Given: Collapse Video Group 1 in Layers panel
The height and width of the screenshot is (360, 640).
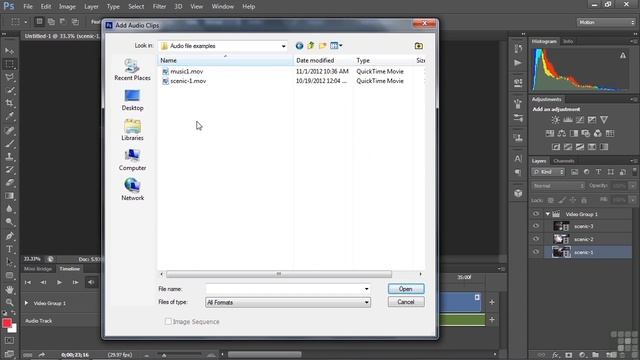Looking at the screenshot, I should pyautogui.click(x=548, y=214).
